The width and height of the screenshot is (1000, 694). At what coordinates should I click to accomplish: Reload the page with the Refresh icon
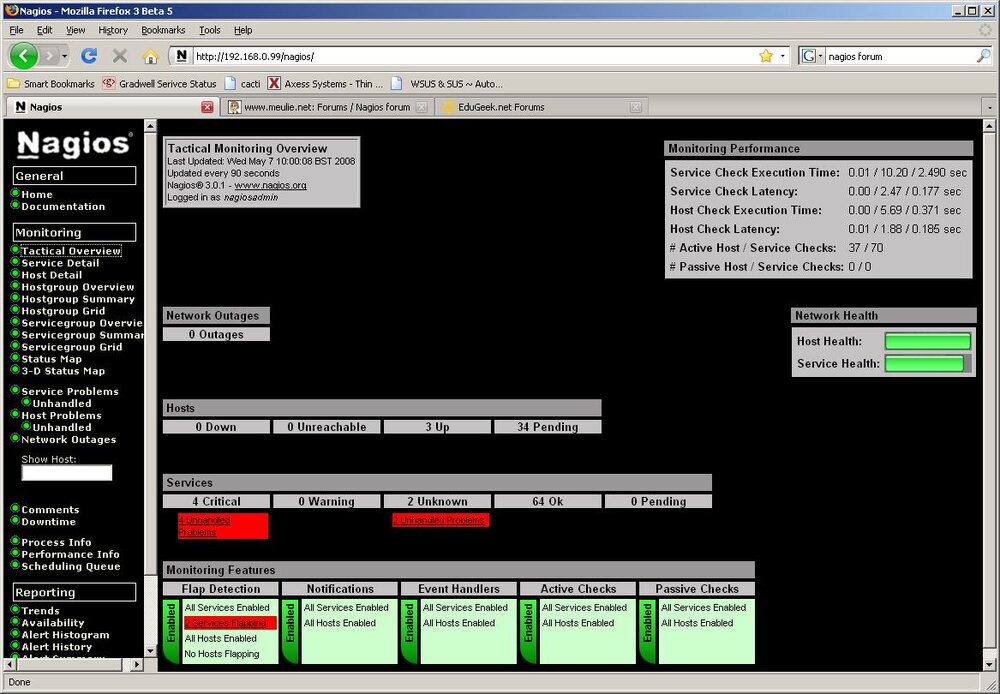pos(89,56)
